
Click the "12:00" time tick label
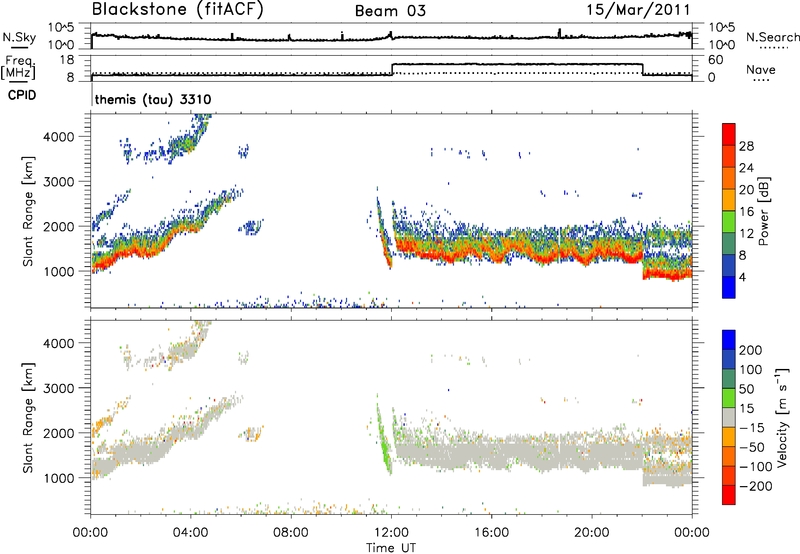click(391, 533)
